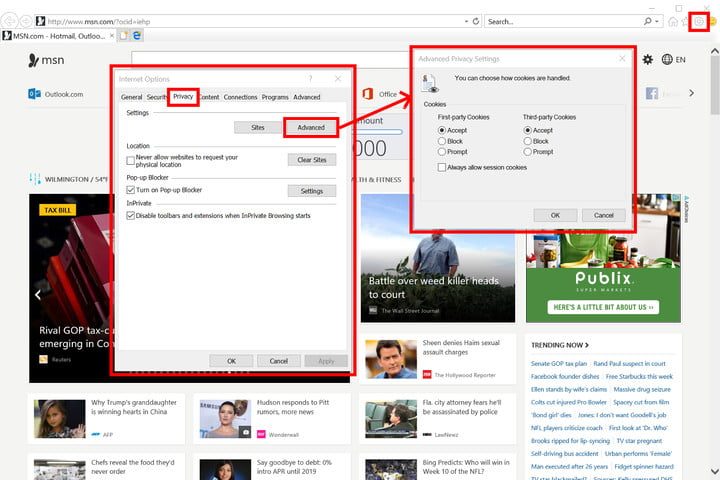Click the Internet Options help question mark
720x480 pixels.
310,79
